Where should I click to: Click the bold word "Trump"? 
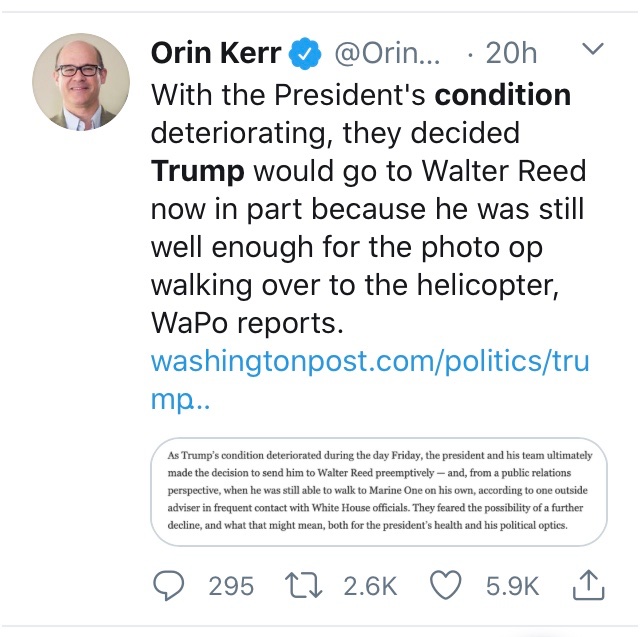(x=197, y=170)
